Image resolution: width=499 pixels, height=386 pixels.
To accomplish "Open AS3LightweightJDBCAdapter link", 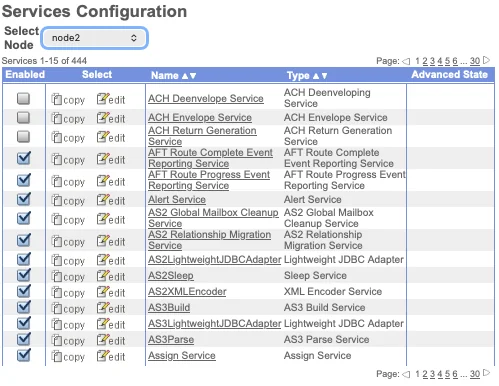I will [x=215, y=324].
